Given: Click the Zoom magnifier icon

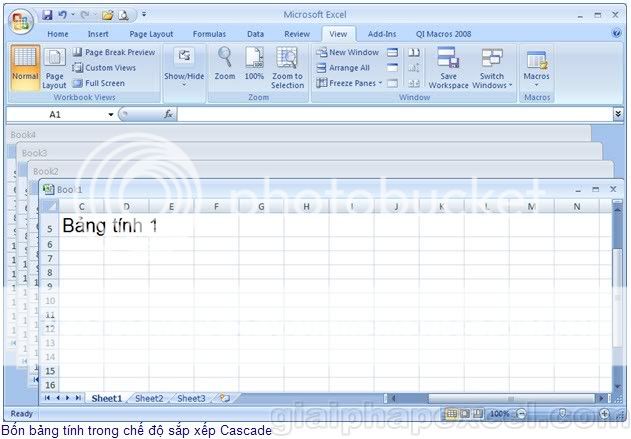Looking at the screenshot, I should (x=225, y=64).
